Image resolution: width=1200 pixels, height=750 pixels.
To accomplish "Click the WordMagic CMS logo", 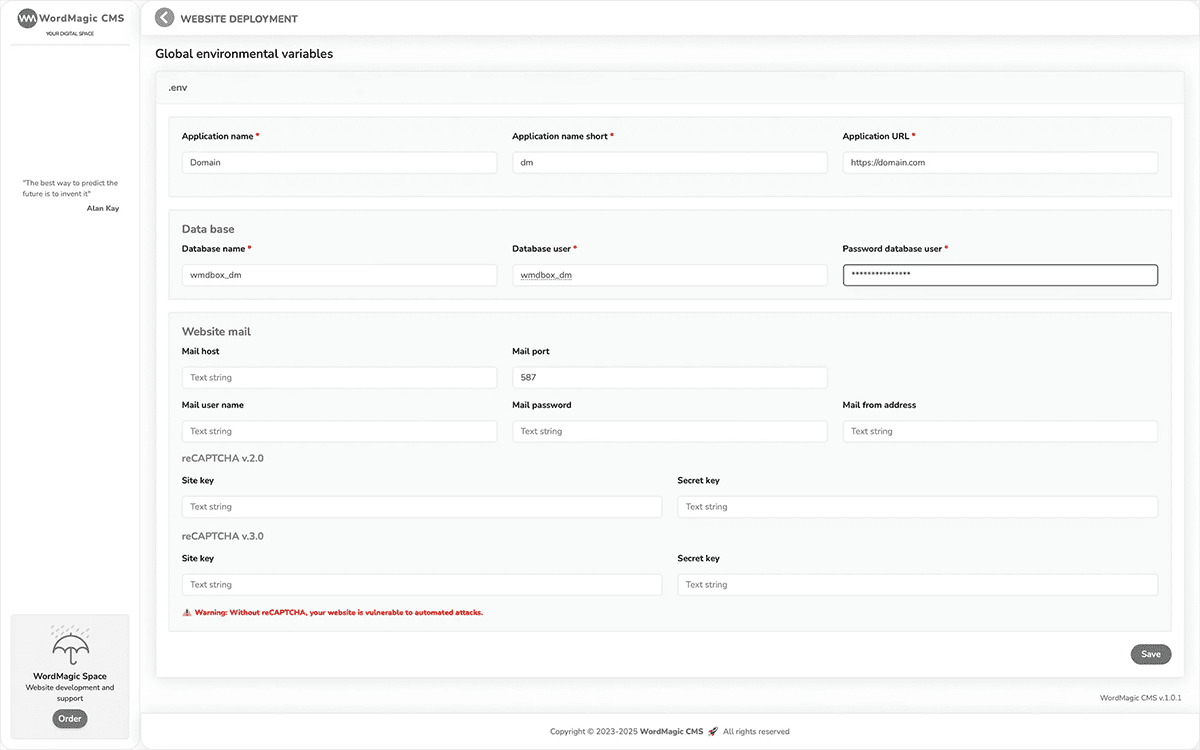I will pos(71,20).
